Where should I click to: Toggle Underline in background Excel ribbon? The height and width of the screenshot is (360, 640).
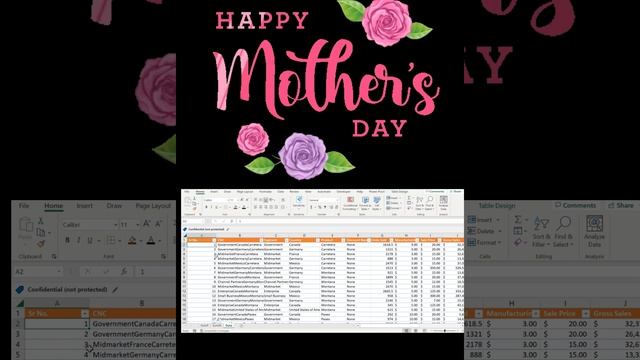pos(90,240)
